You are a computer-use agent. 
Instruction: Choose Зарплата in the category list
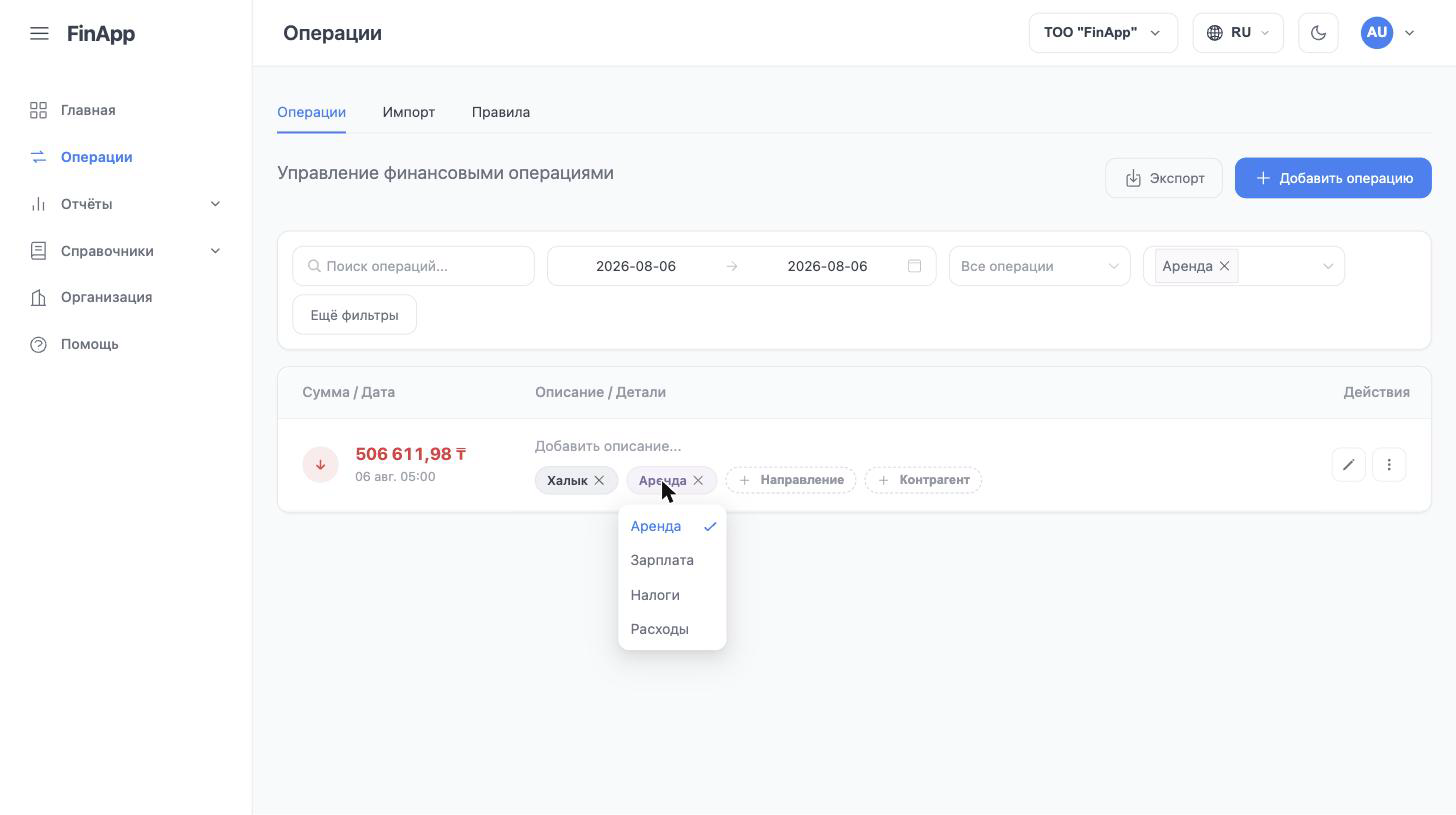(x=672, y=560)
